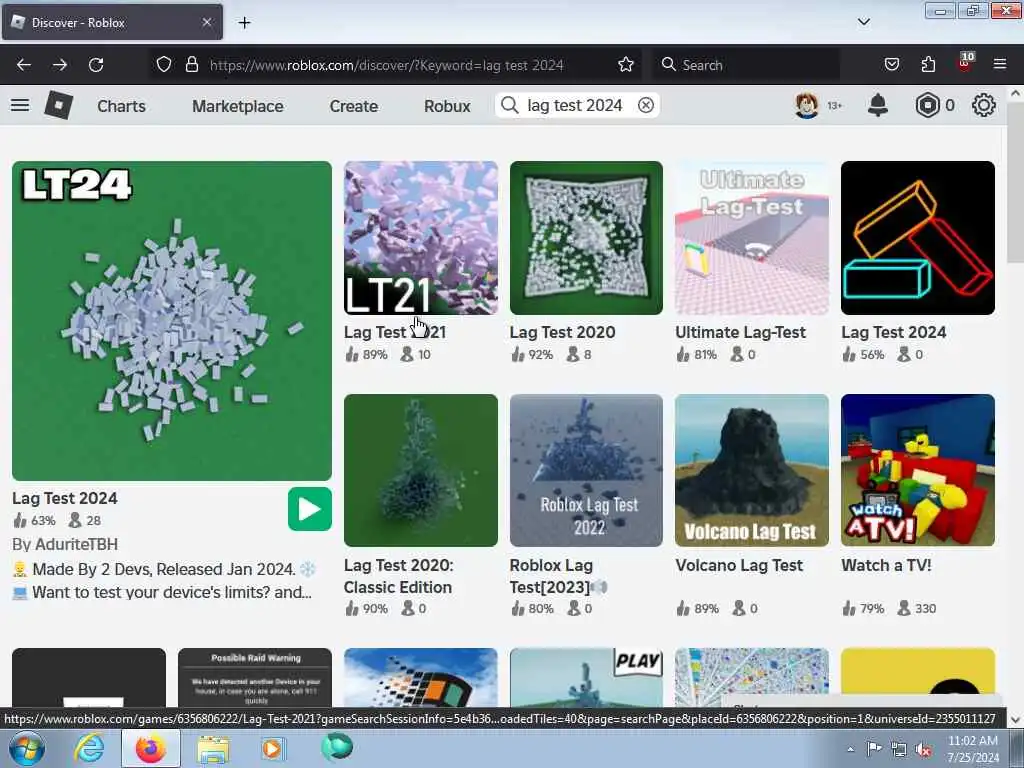Select the Discover - Roblox tab

(x=112, y=22)
